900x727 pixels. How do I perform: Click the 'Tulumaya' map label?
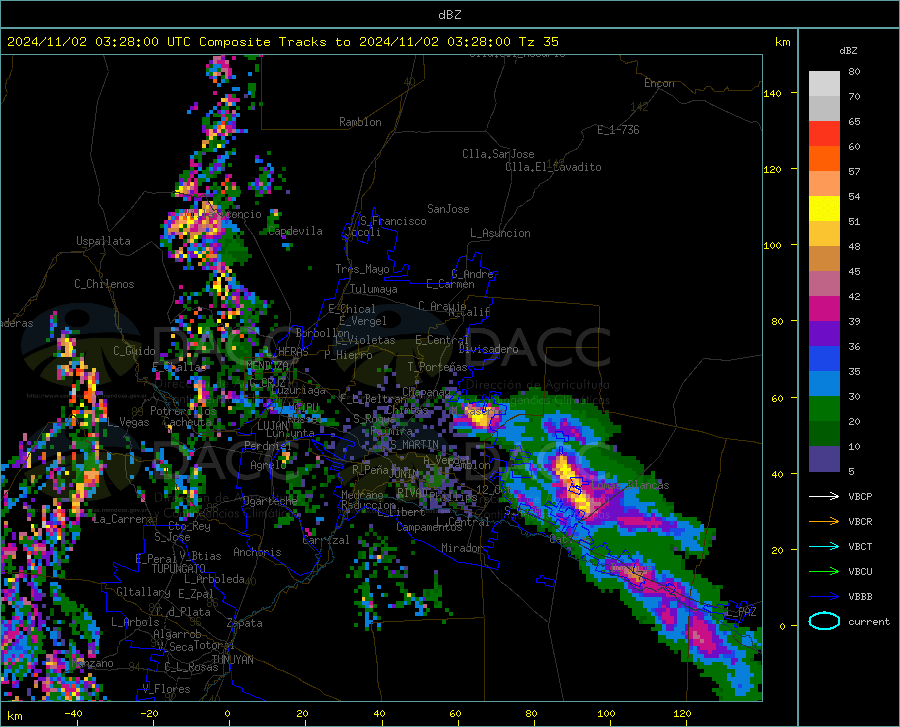coord(374,289)
